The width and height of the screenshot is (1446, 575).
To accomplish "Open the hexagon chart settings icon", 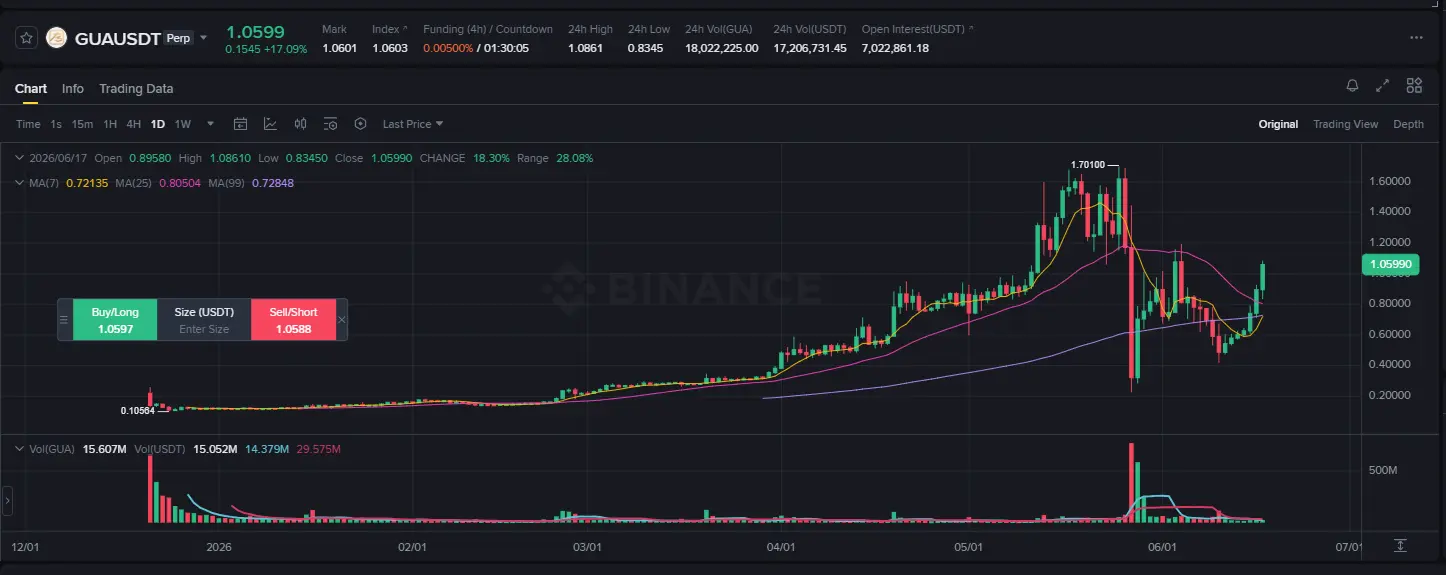I will click(360, 124).
